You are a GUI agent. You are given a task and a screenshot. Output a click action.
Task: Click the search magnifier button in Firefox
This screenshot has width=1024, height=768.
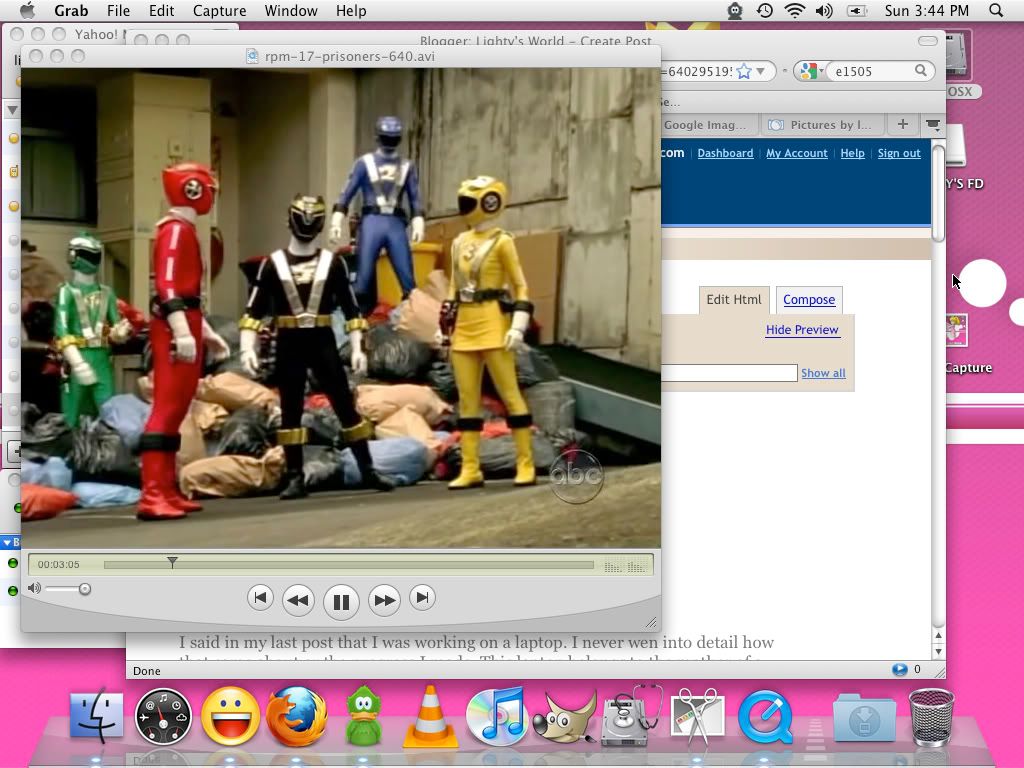pos(920,71)
